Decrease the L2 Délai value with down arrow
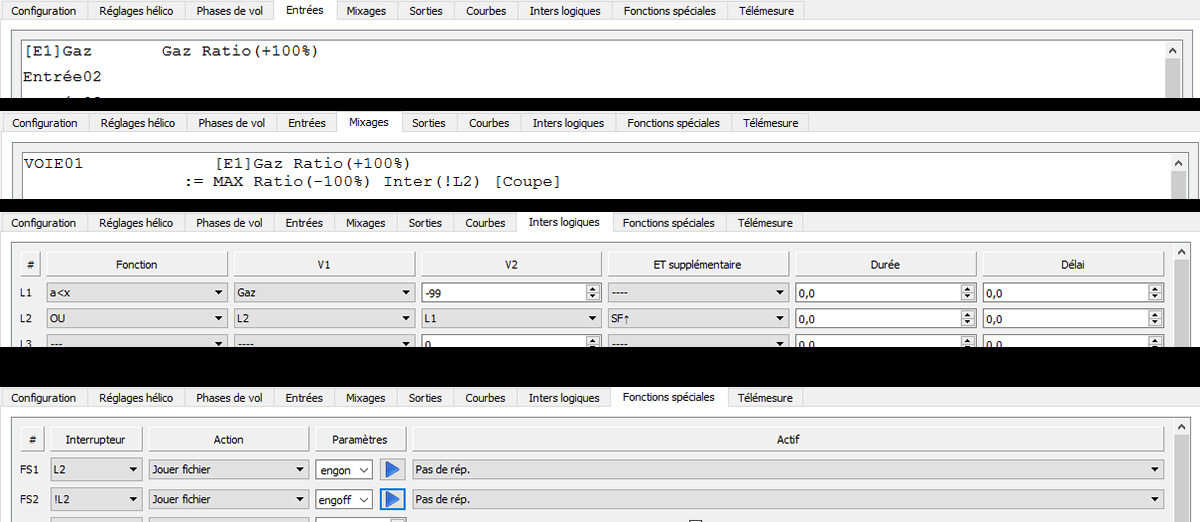This screenshot has width=1200, height=522. pyautogui.click(x=1155, y=323)
